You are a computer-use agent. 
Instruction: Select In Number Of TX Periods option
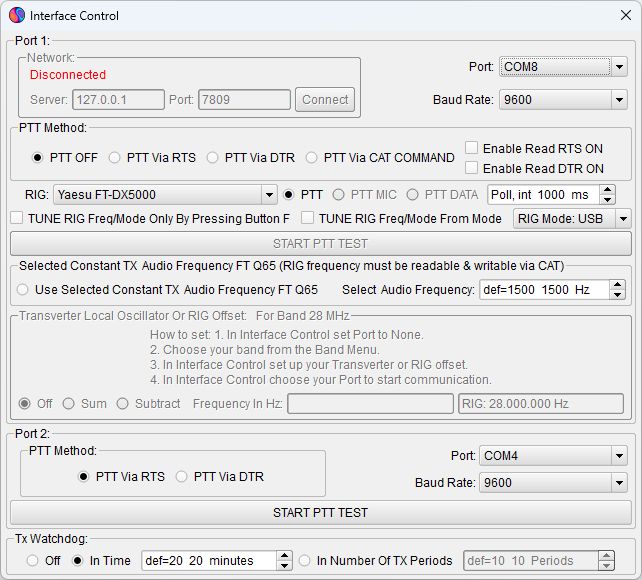[x=306, y=561]
